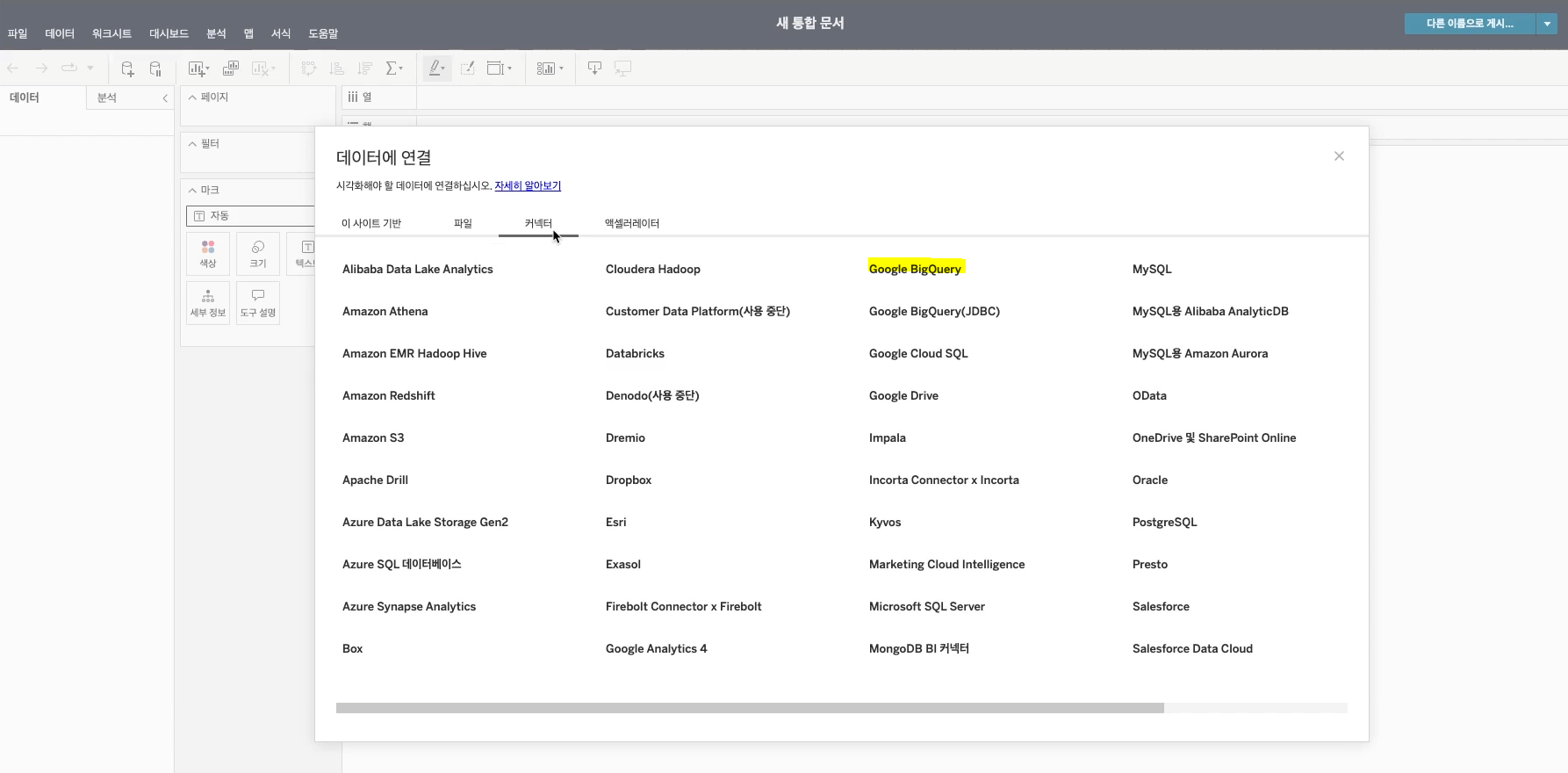Collapse the 마크 card

(192, 191)
